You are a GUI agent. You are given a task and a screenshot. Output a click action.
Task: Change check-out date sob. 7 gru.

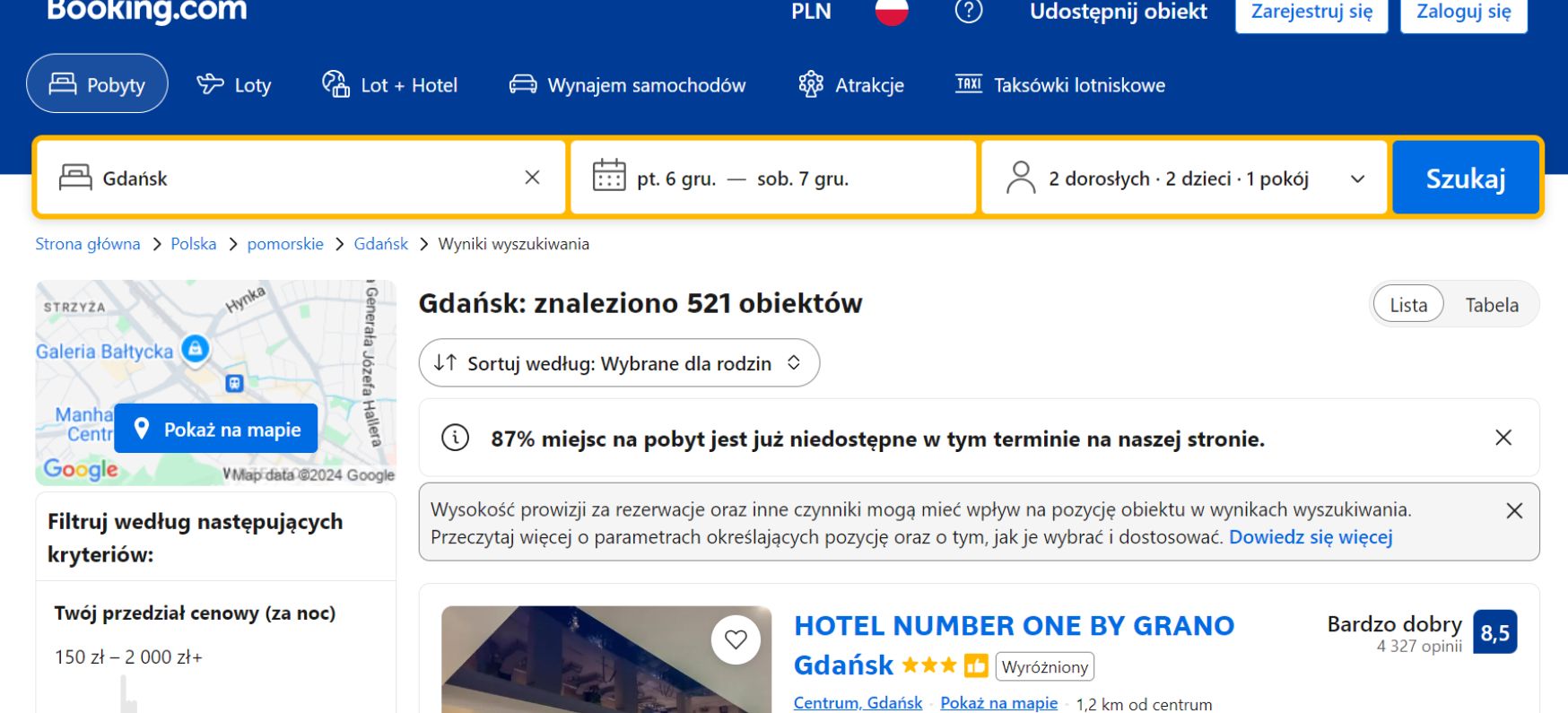click(803, 178)
